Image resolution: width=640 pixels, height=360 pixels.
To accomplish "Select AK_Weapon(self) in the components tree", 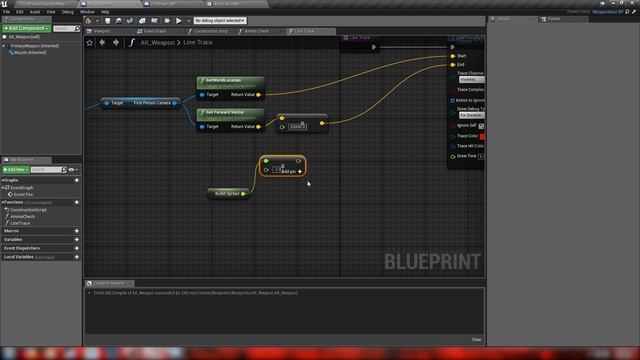I will click(24, 37).
